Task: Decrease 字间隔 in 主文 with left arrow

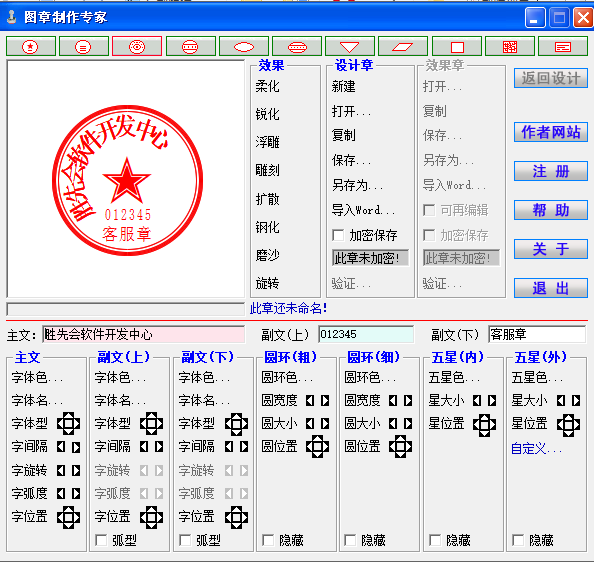Action: (x=61, y=447)
